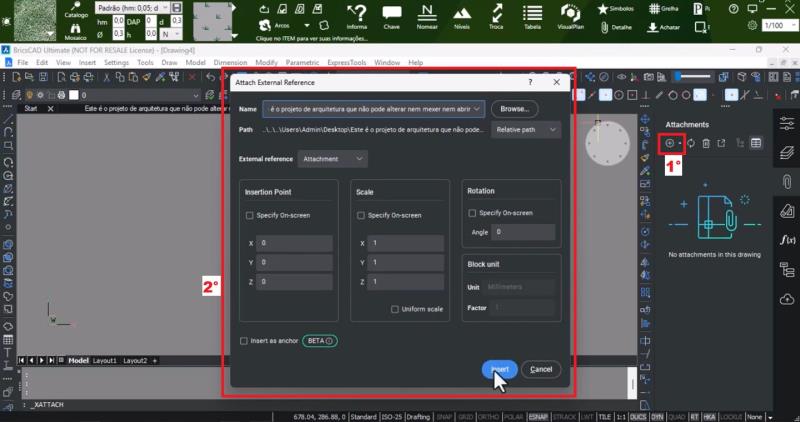Image resolution: width=800 pixels, height=422 pixels.
Task: Enable Specify On-screen under Rotation
Action: point(473,212)
